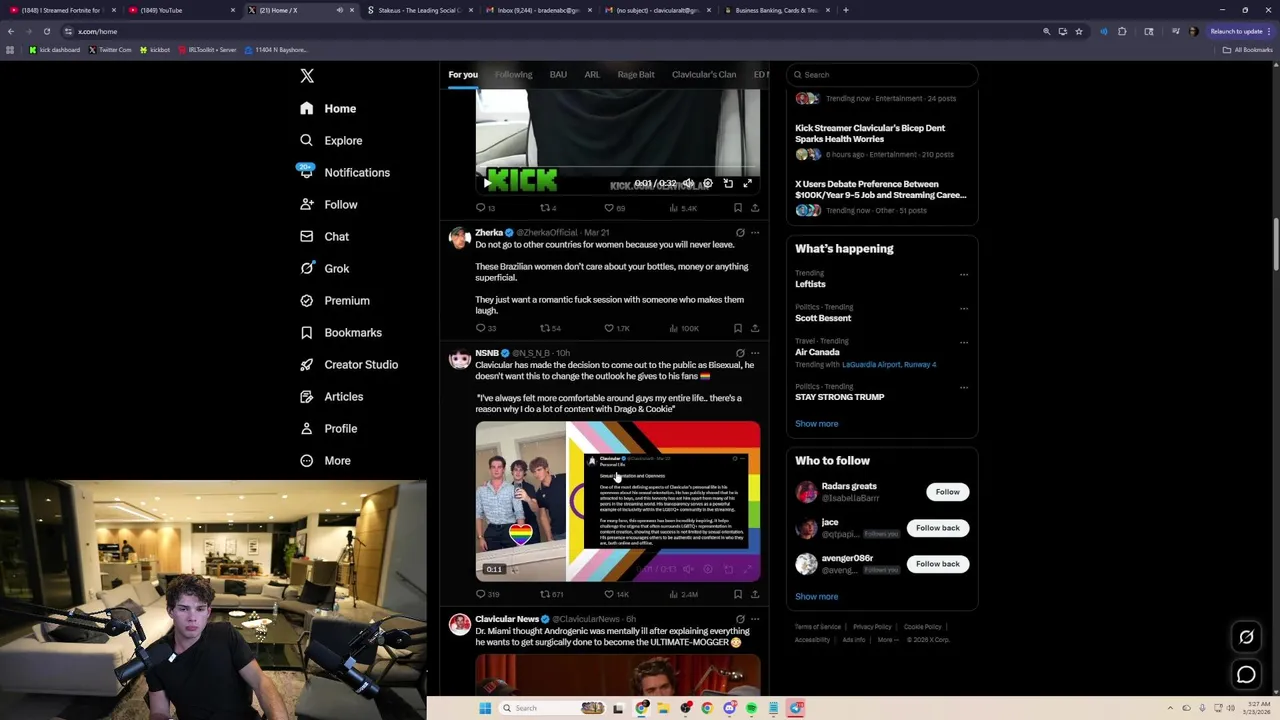
Task: Select the For you tab
Action: pyautogui.click(x=463, y=74)
